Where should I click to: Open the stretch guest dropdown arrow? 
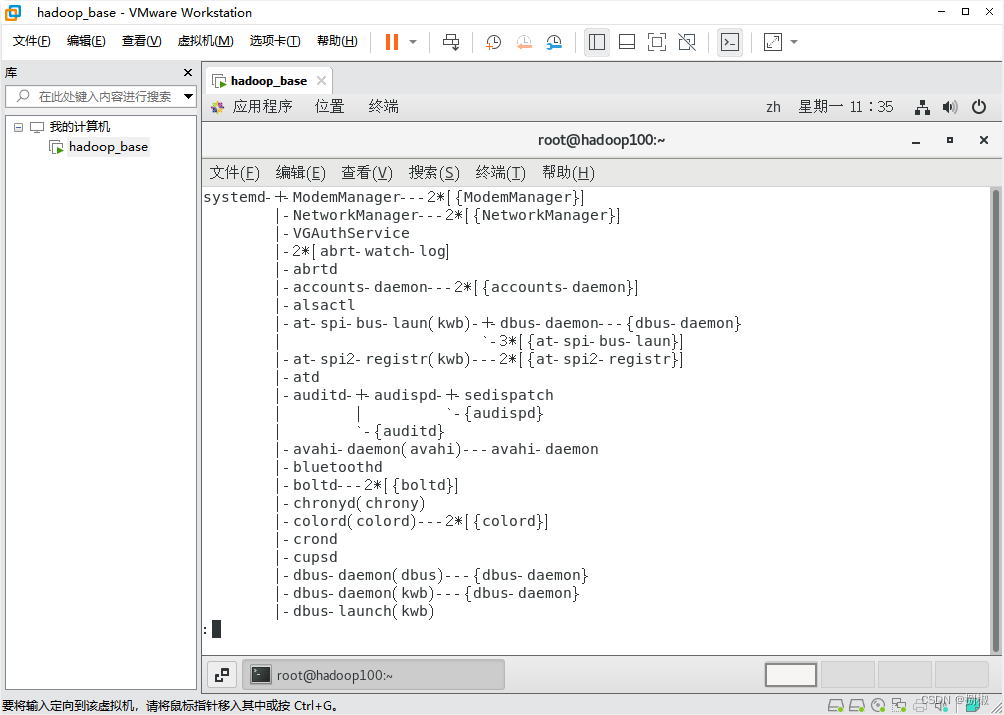tap(794, 42)
